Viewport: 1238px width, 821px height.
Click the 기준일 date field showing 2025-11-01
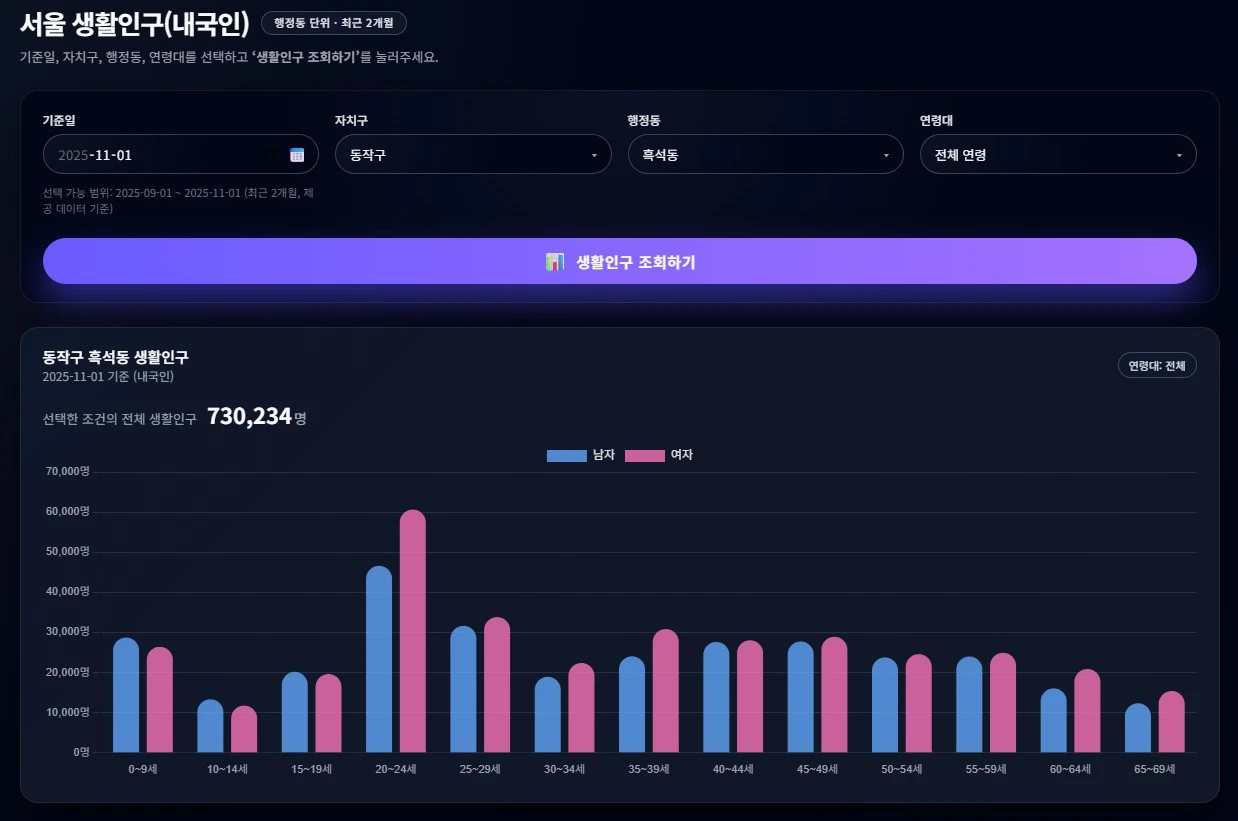coord(160,155)
